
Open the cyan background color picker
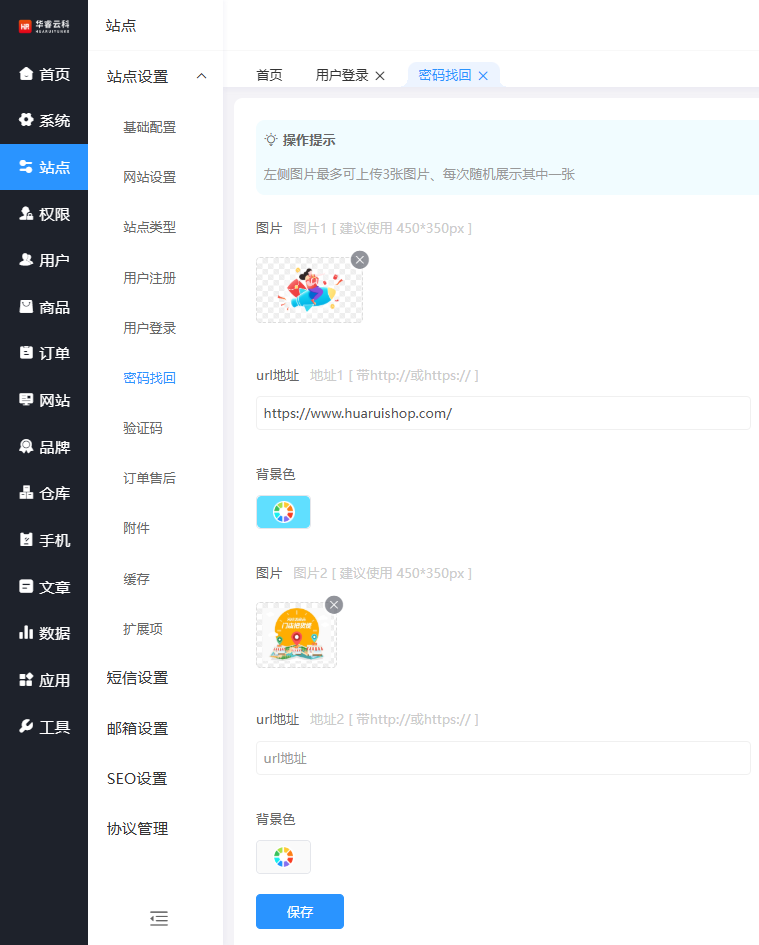[283, 512]
